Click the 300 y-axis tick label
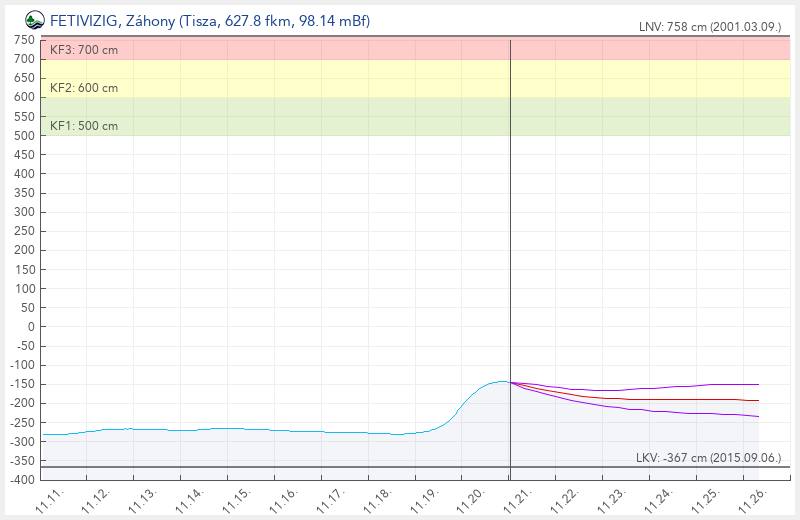800x520 pixels. 24,212
